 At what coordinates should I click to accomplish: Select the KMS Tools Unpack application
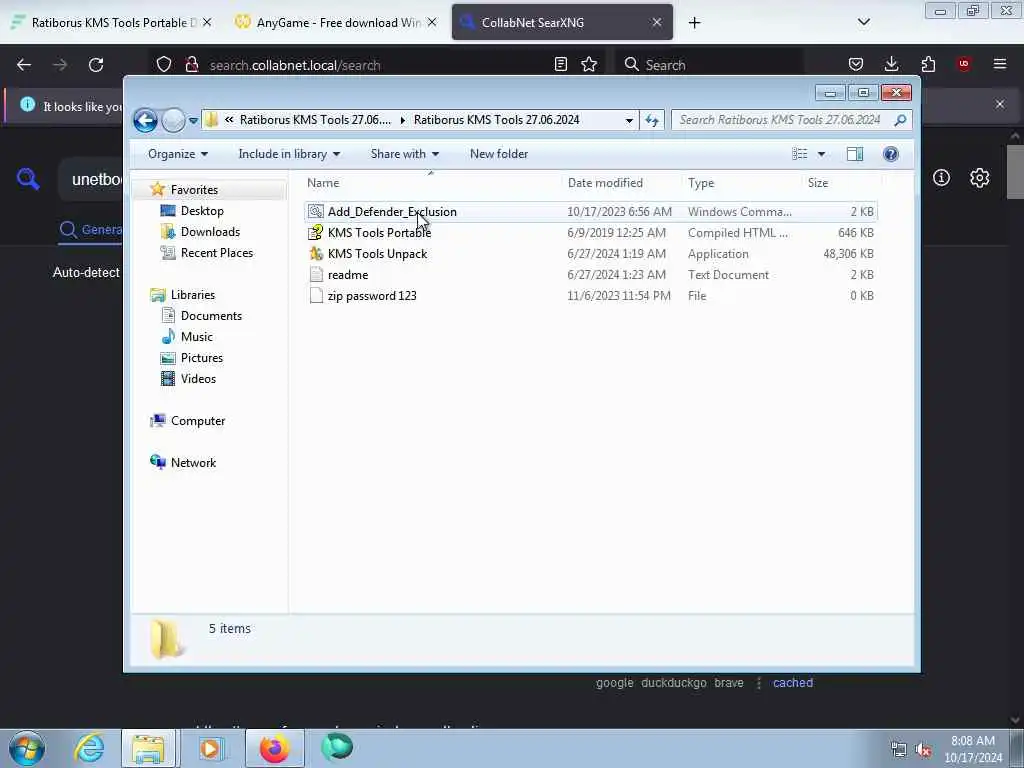[590, 254]
